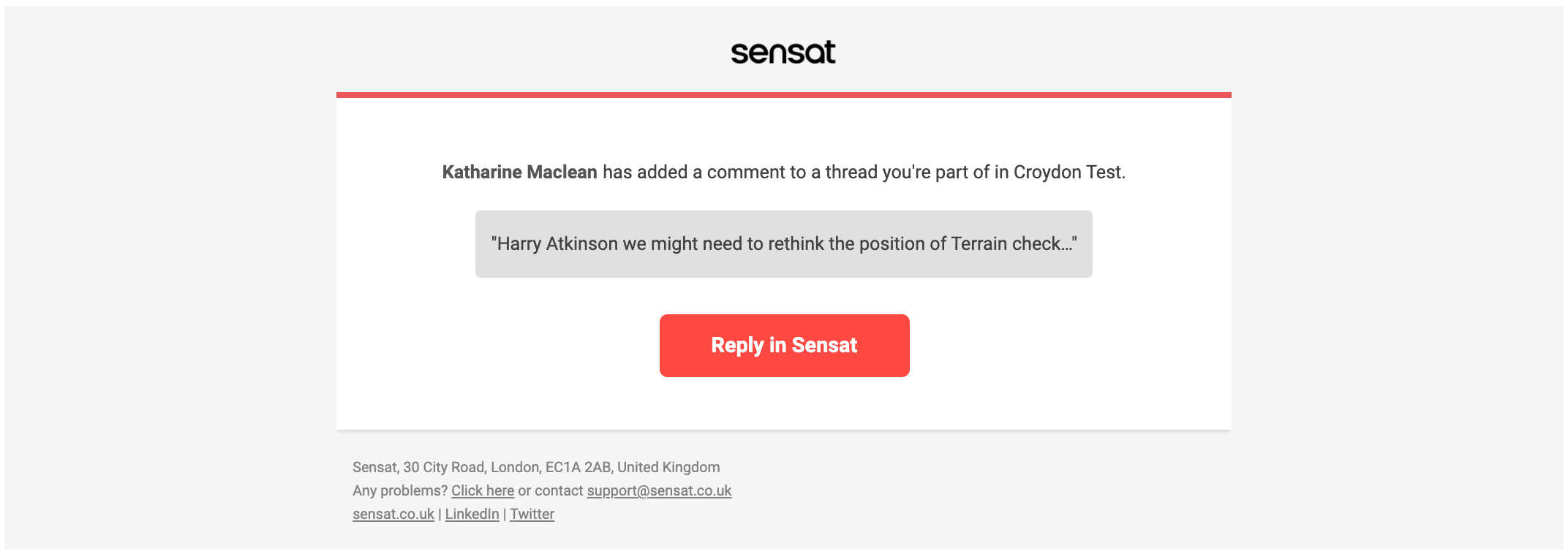
Task: Visit the sensat.co.uk footer link
Action: (393, 514)
